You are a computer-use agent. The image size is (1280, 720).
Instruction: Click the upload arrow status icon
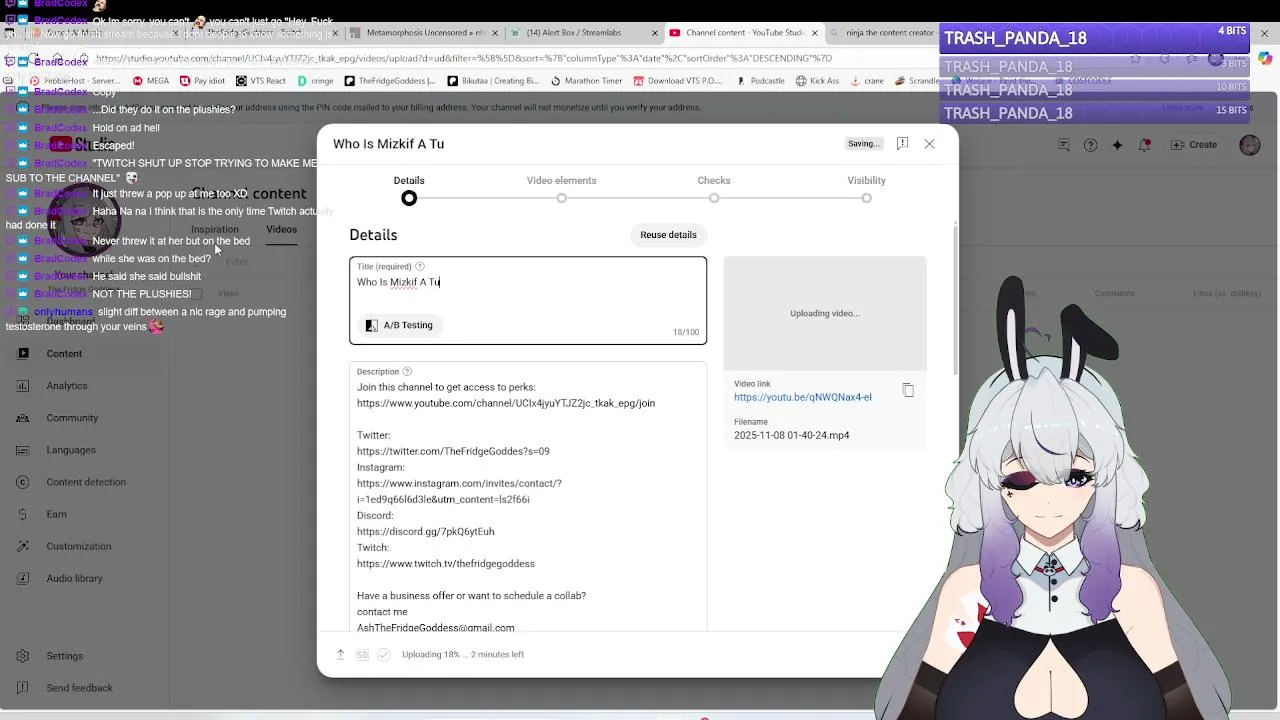(340, 655)
